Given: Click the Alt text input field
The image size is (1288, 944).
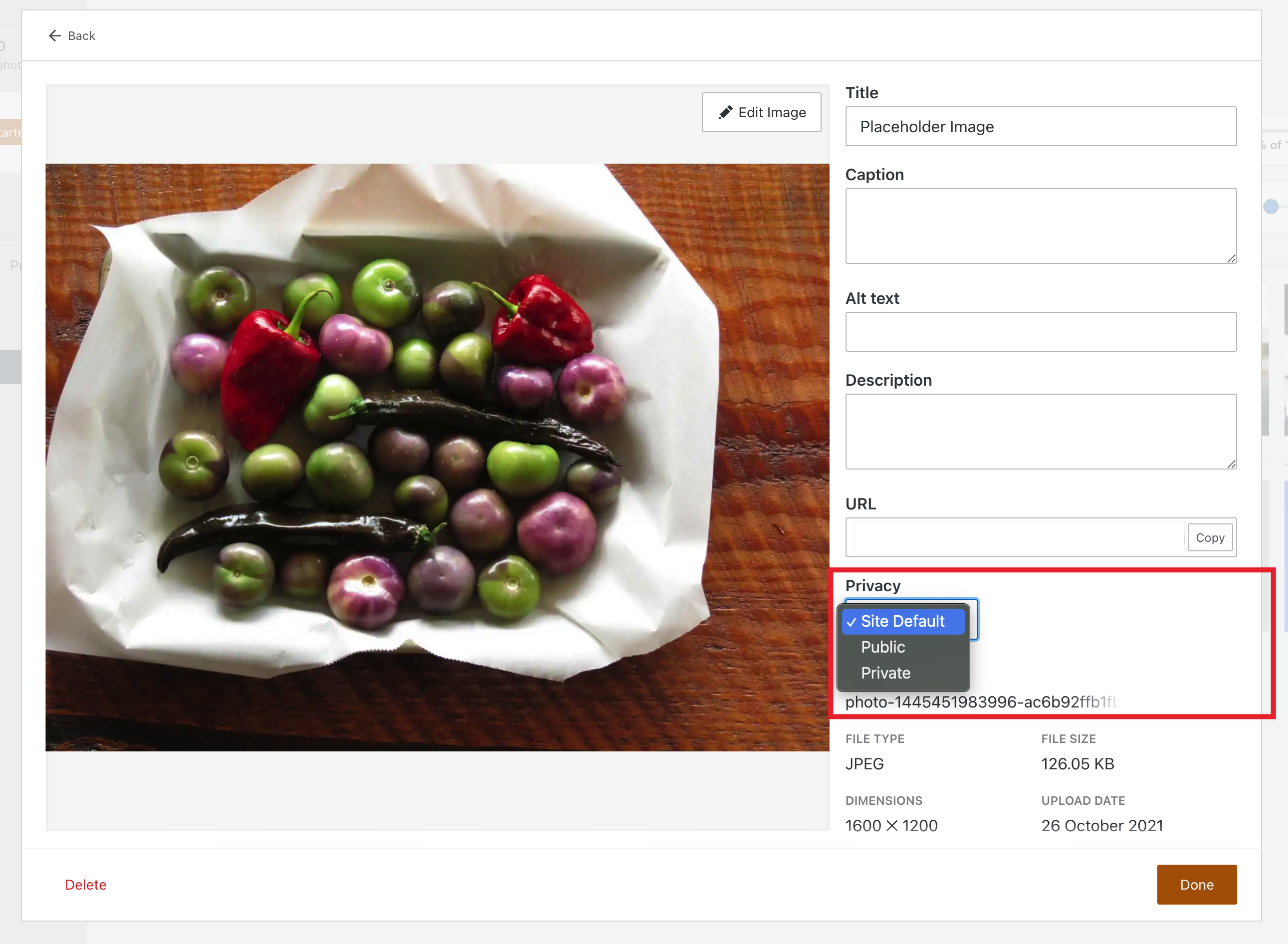Looking at the screenshot, I should coord(1040,331).
